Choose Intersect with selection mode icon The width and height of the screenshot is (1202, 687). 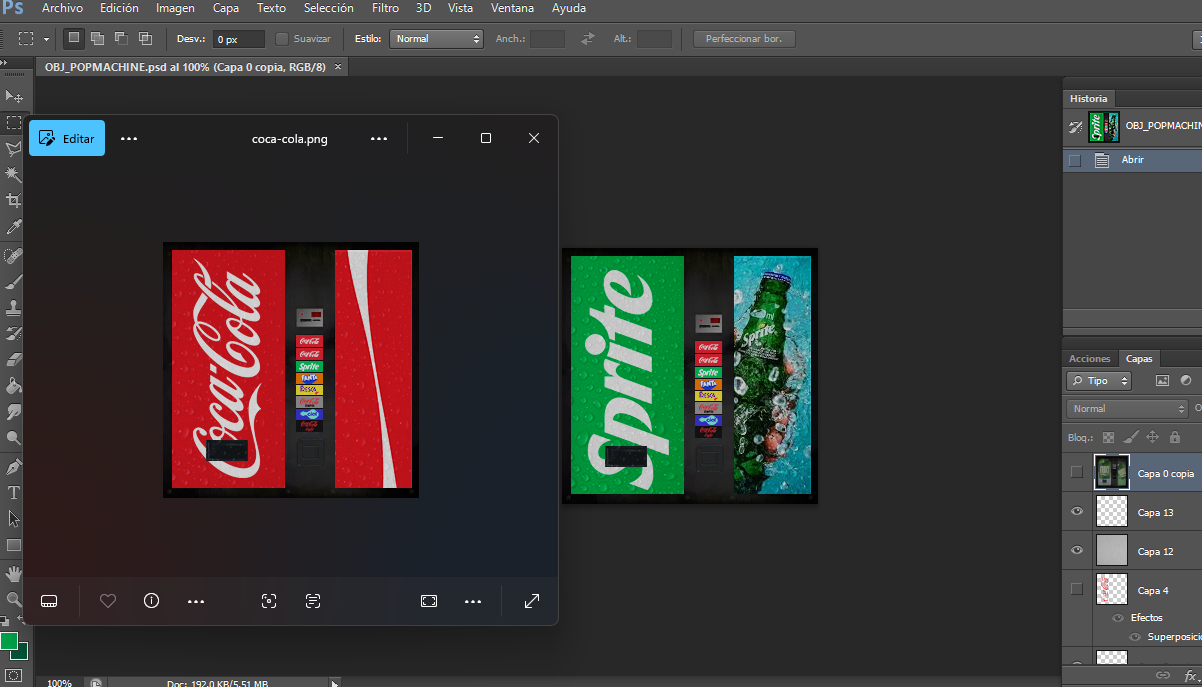145,38
